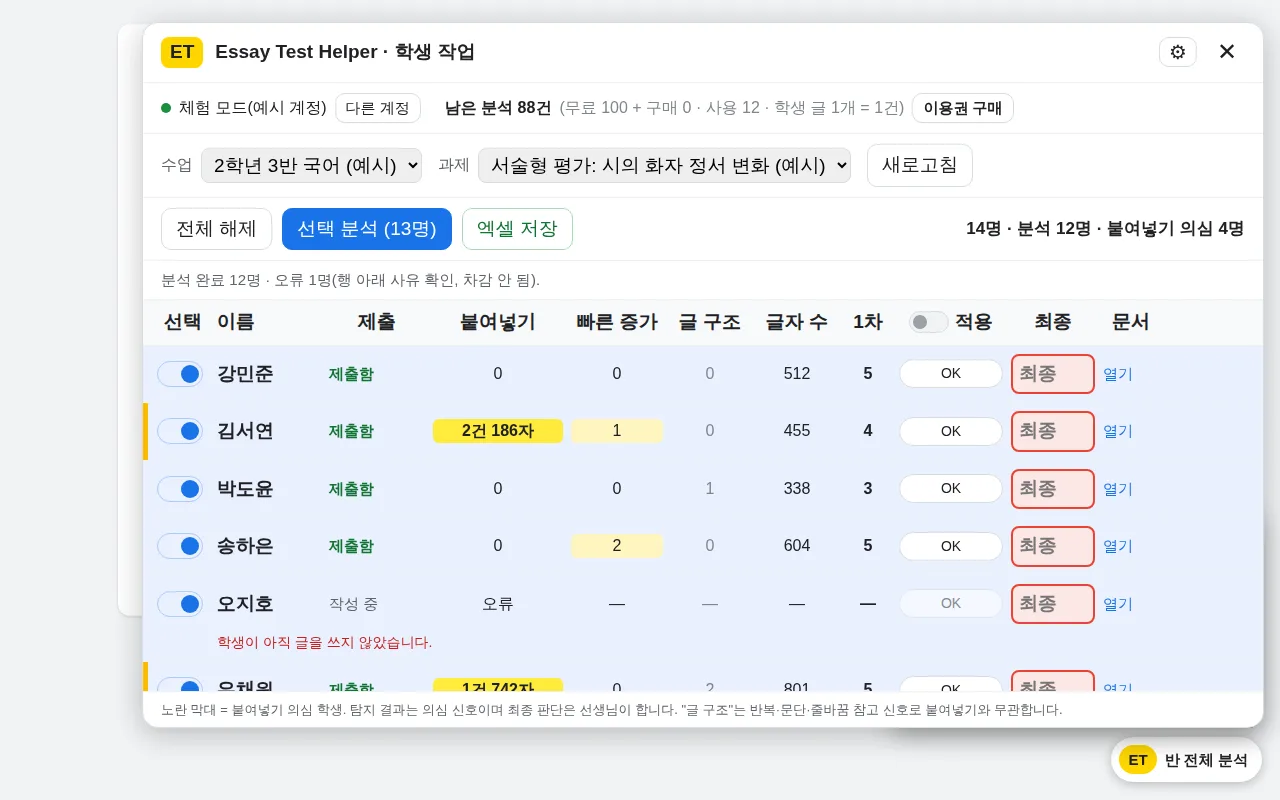
Task: Click the 최종 score field for 송하은
Action: click(x=1053, y=546)
